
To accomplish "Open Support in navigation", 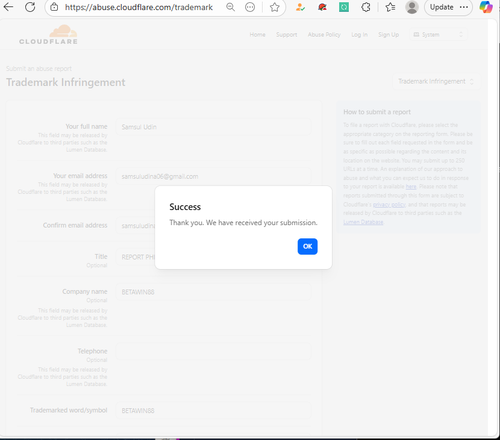I will (x=287, y=35).
